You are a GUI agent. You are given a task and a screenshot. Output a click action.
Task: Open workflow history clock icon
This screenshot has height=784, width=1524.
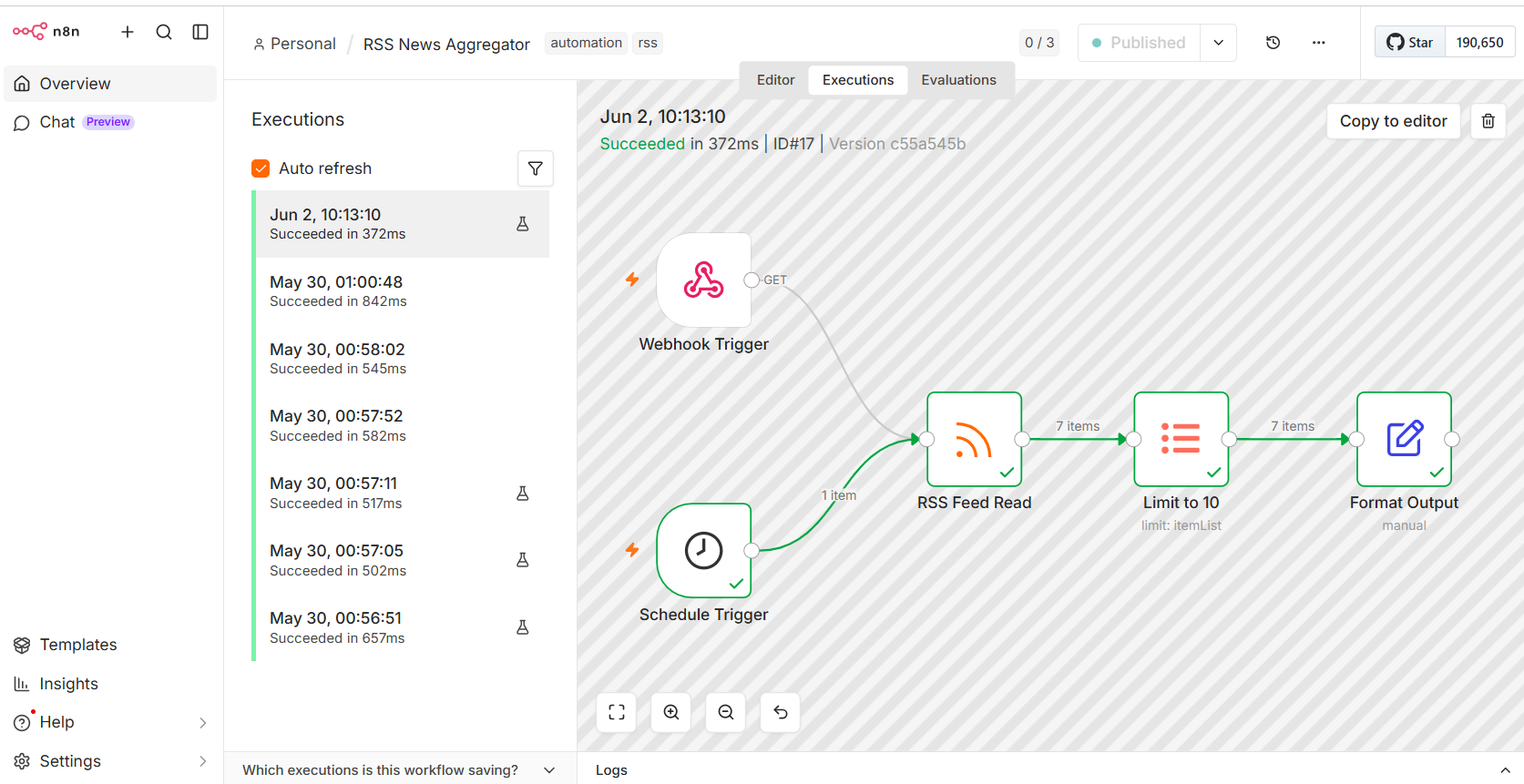[1273, 43]
